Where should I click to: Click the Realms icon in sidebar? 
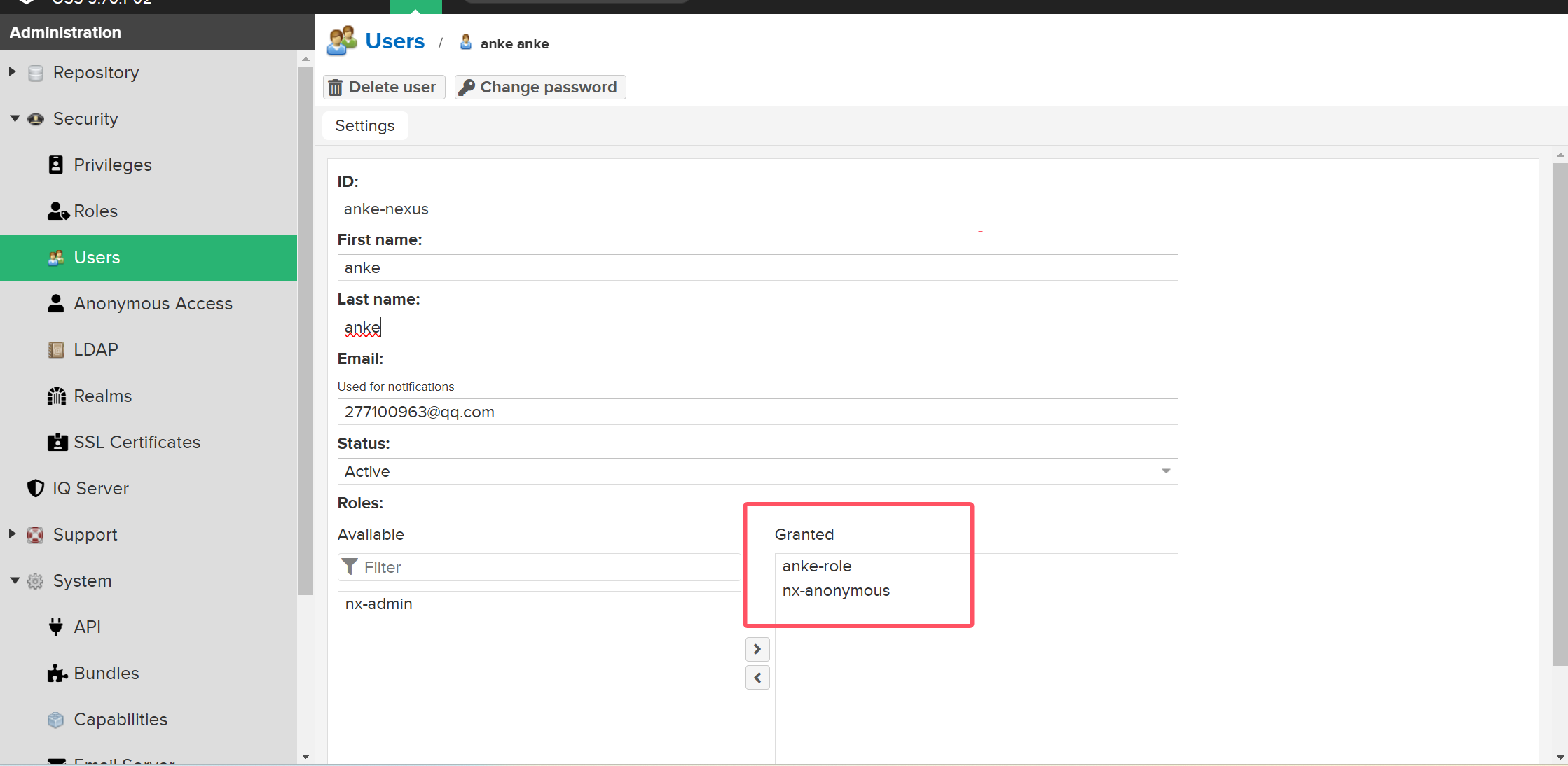click(56, 396)
